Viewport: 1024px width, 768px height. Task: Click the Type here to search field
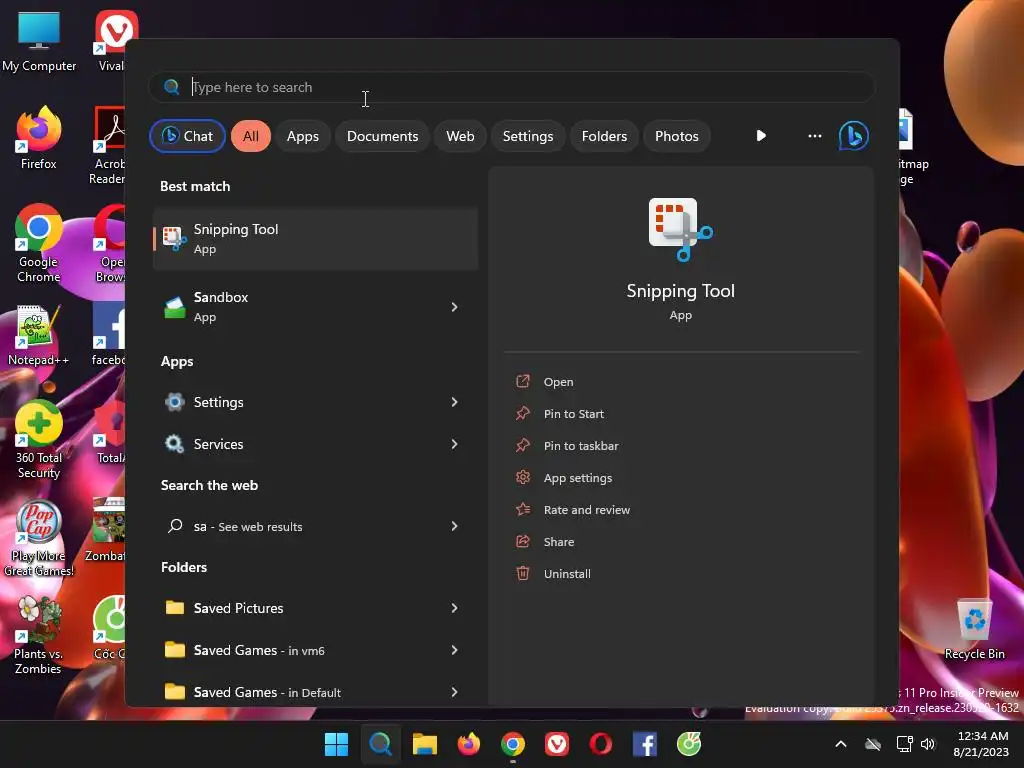(511, 87)
